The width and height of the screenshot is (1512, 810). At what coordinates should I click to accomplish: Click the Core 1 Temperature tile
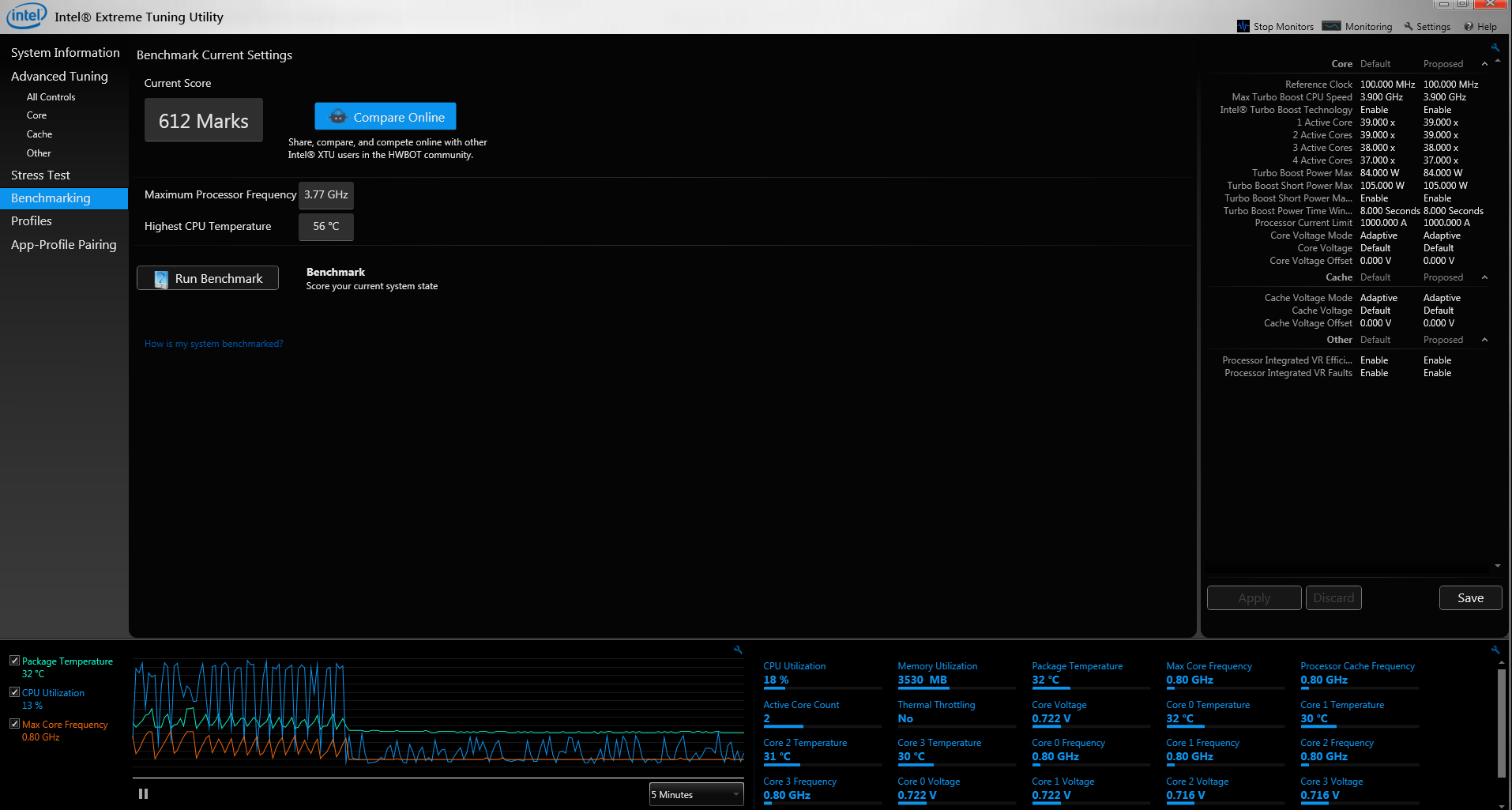(x=1359, y=712)
